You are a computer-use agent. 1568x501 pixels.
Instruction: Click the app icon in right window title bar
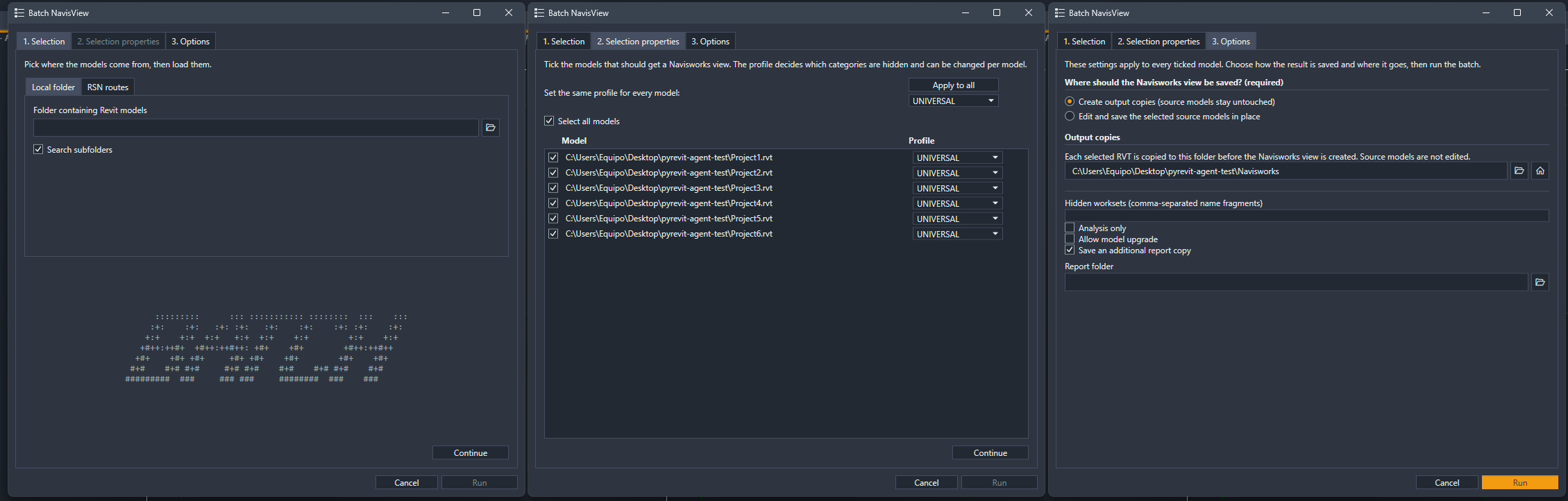[1060, 12]
